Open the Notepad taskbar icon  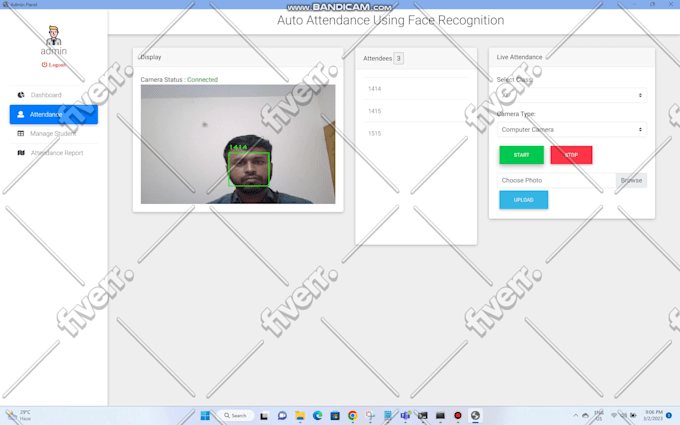pyautogui.click(x=388, y=416)
